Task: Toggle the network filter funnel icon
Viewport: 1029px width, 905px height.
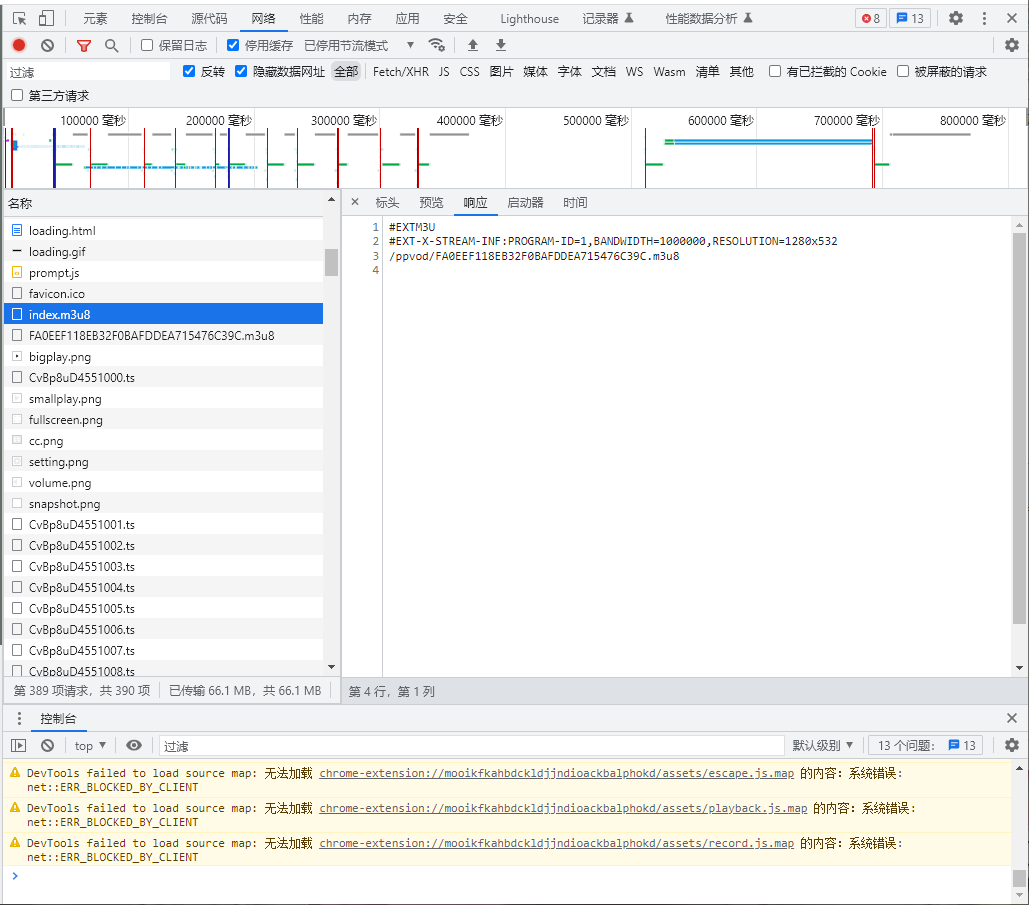Action: click(x=84, y=45)
